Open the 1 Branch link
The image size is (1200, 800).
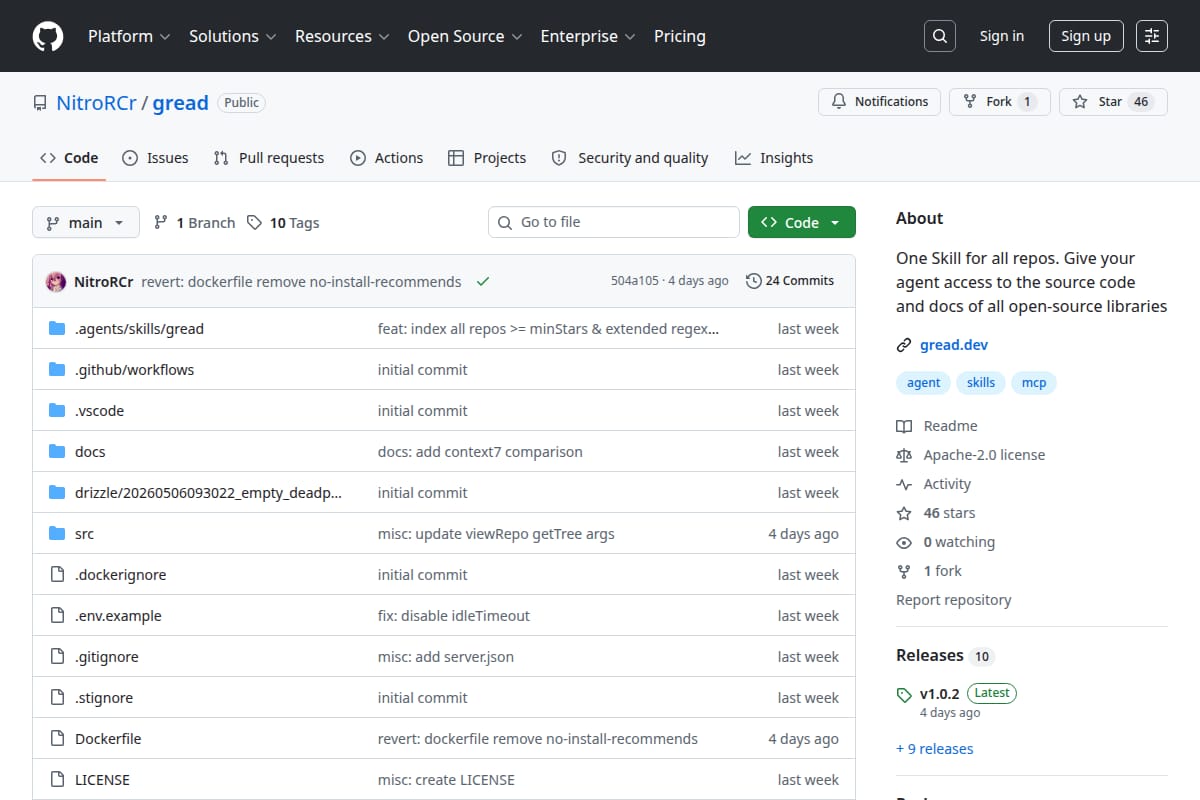click(x=194, y=222)
